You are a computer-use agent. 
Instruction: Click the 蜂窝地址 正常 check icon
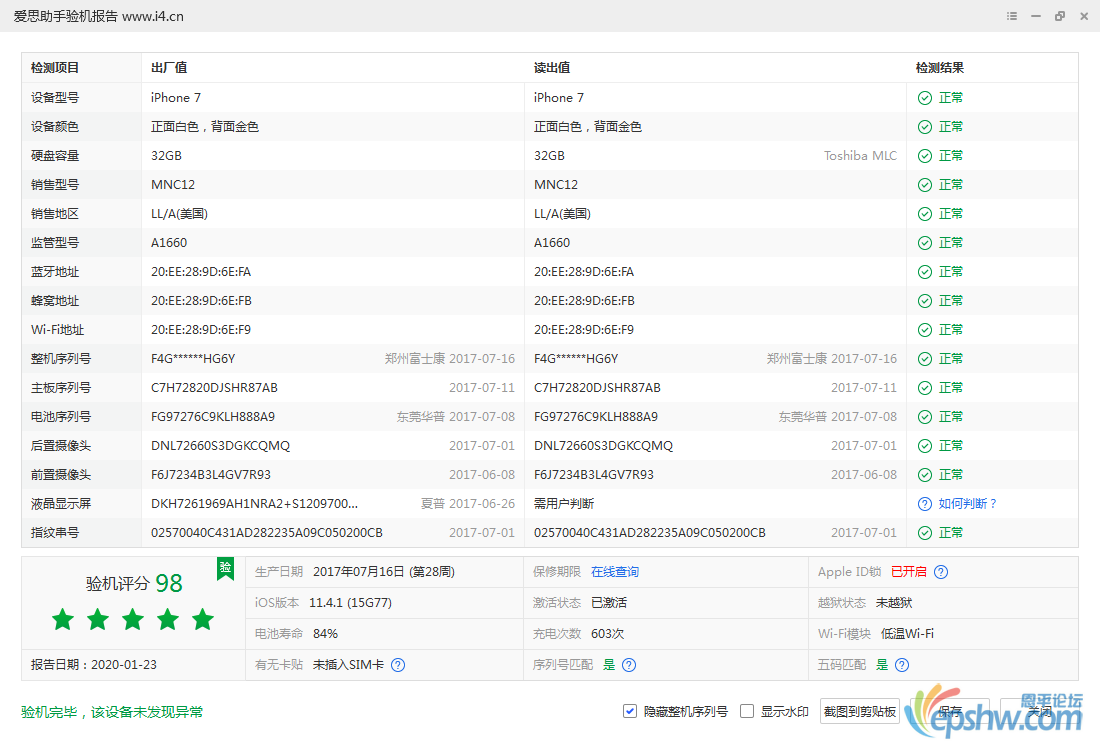pyautogui.click(x=925, y=300)
